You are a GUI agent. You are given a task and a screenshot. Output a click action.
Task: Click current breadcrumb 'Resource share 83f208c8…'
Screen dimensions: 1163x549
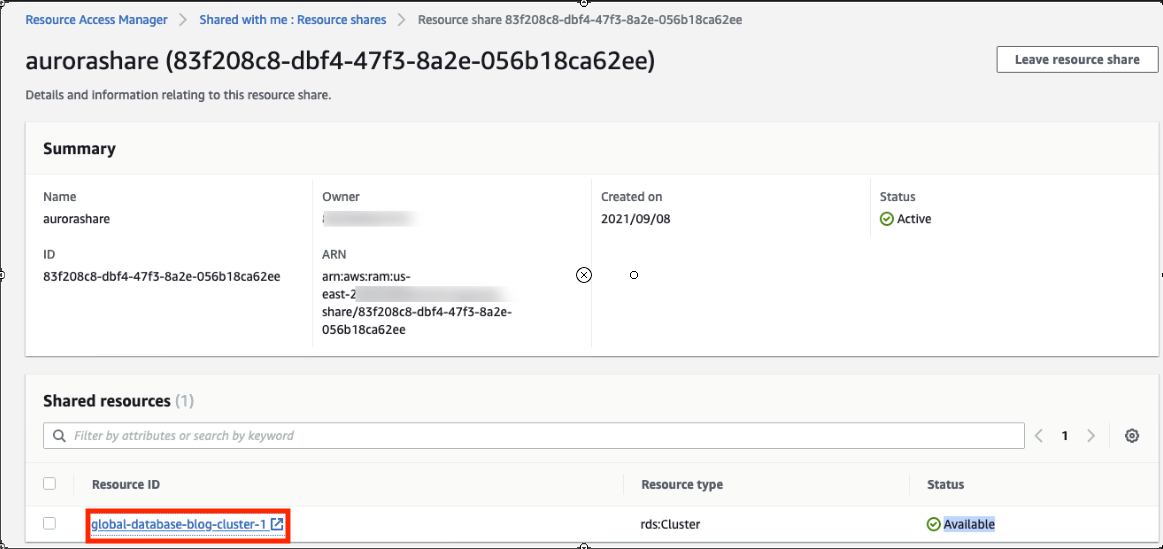point(580,20)
